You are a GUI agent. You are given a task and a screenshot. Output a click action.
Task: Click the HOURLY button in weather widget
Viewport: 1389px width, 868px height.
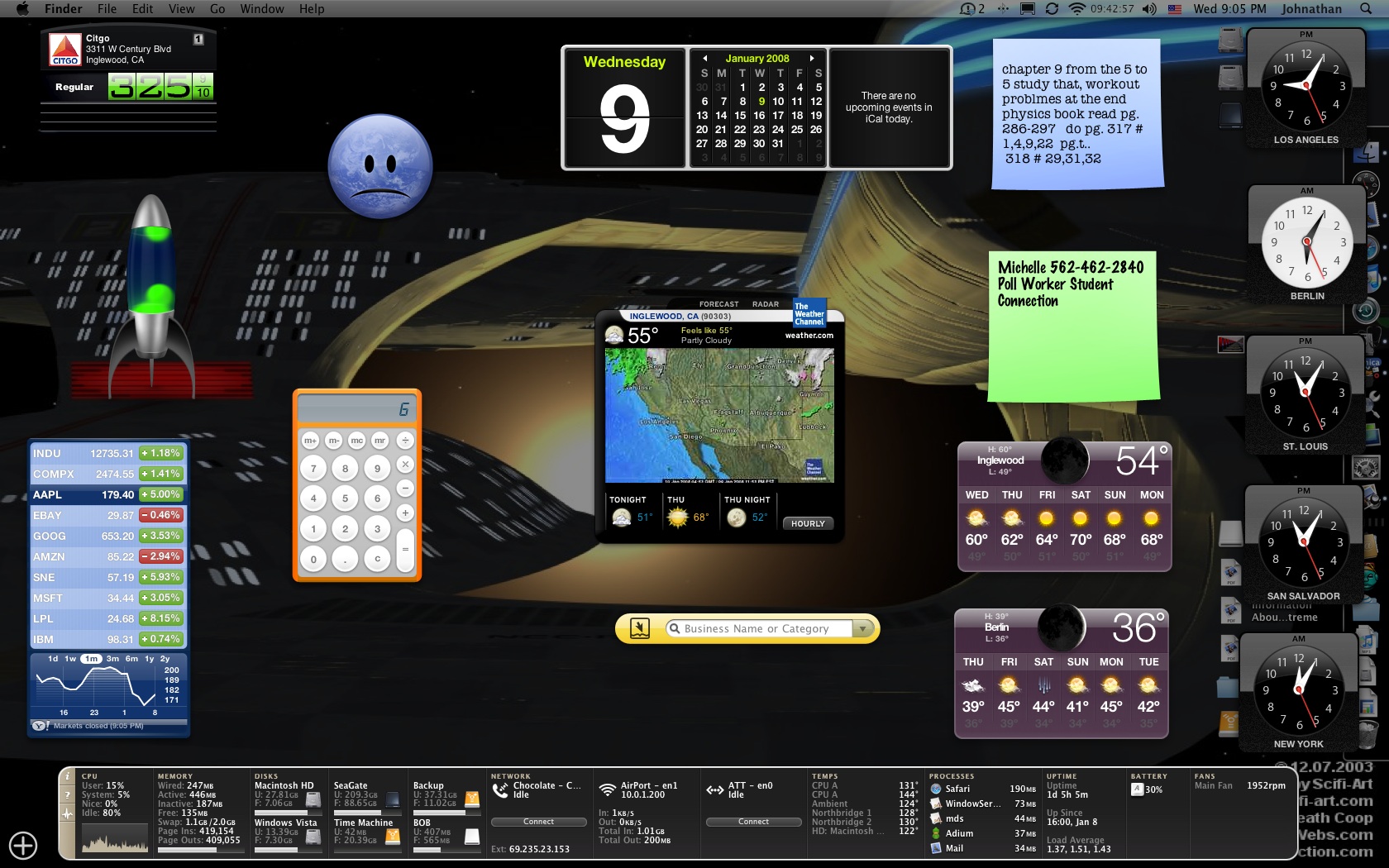click(x=808, y=523)
